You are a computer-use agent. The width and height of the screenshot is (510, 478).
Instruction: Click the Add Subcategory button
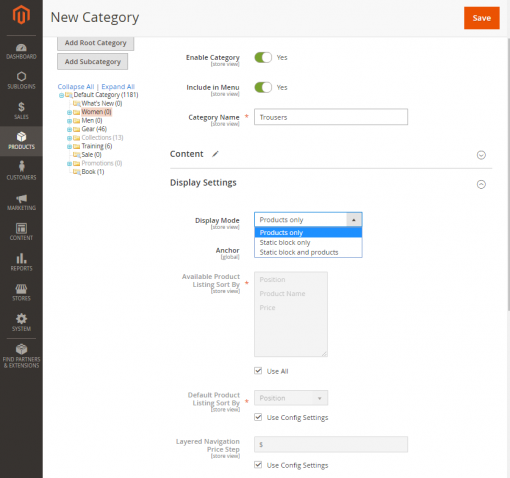click(x=92, y=62)
